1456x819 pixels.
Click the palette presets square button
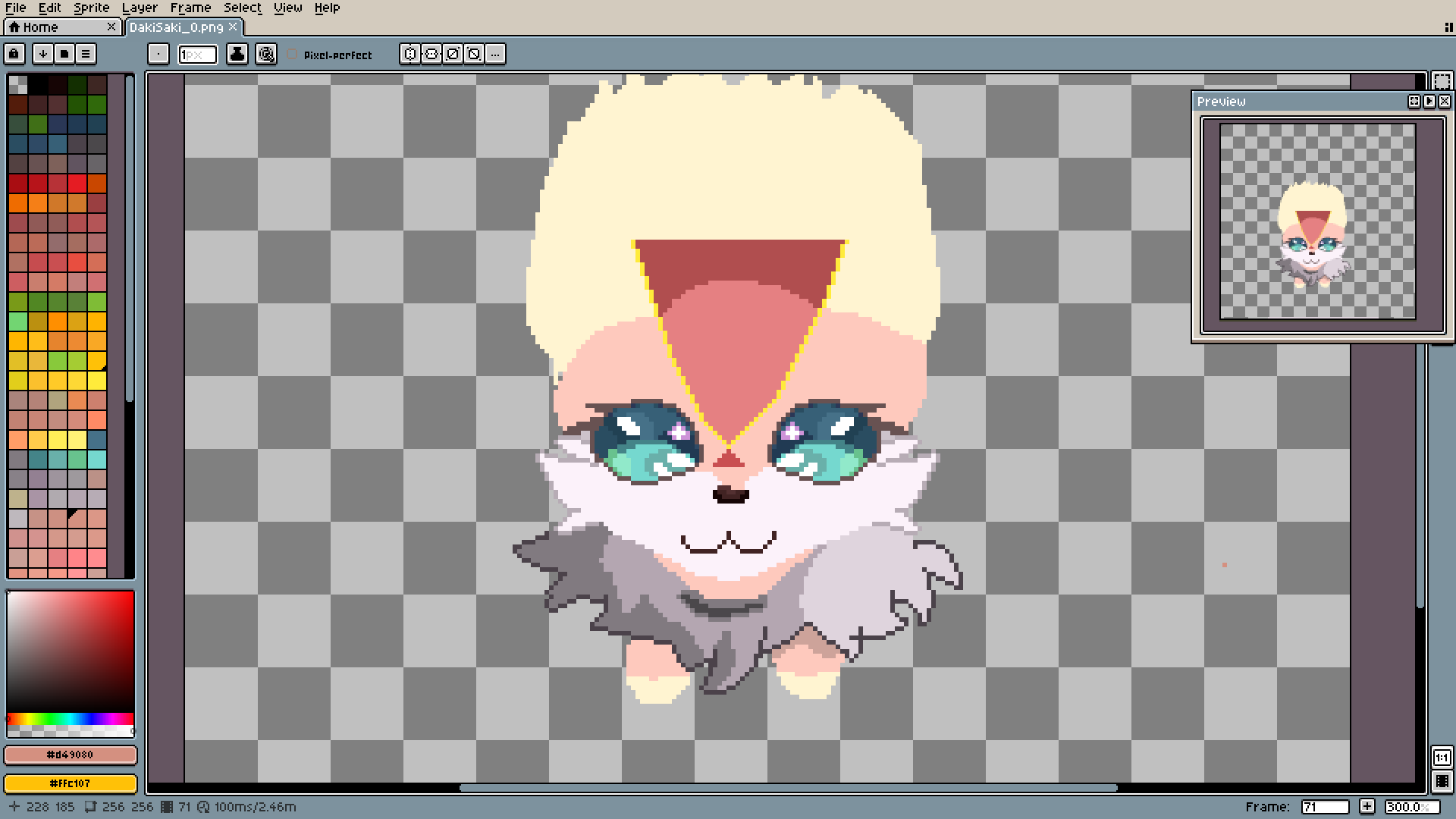64,54
